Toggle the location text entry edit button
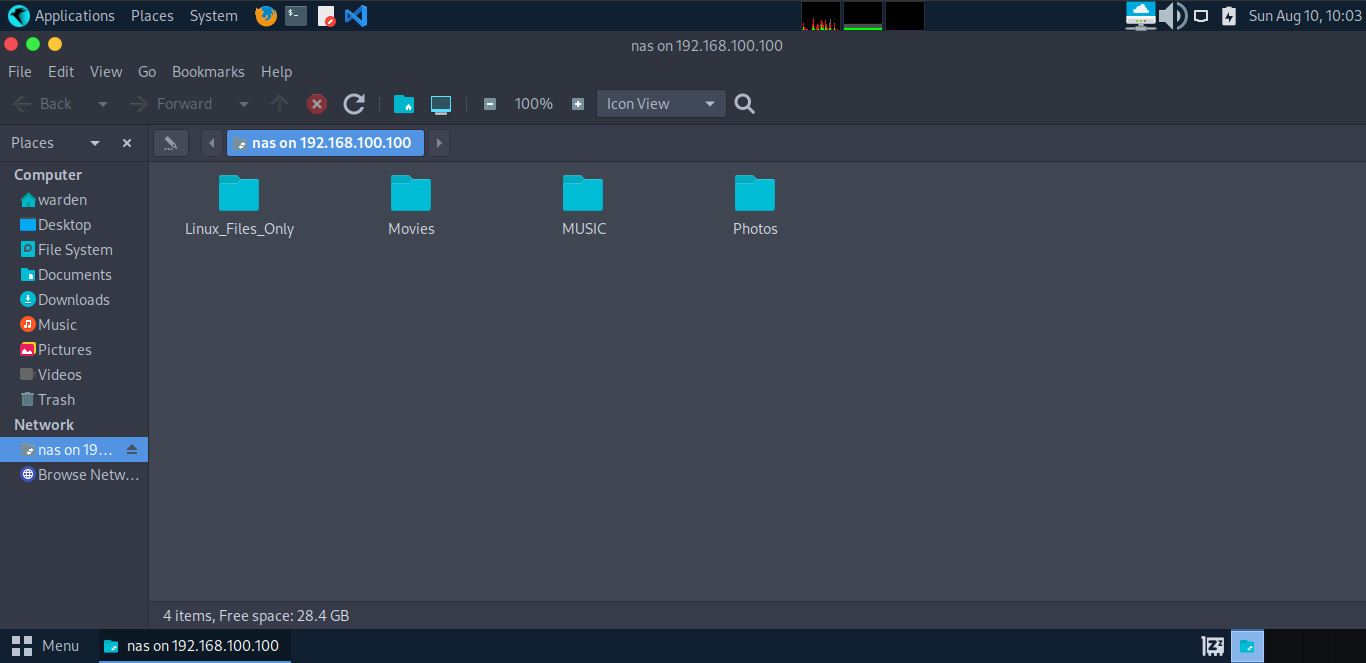 point(171,143)
